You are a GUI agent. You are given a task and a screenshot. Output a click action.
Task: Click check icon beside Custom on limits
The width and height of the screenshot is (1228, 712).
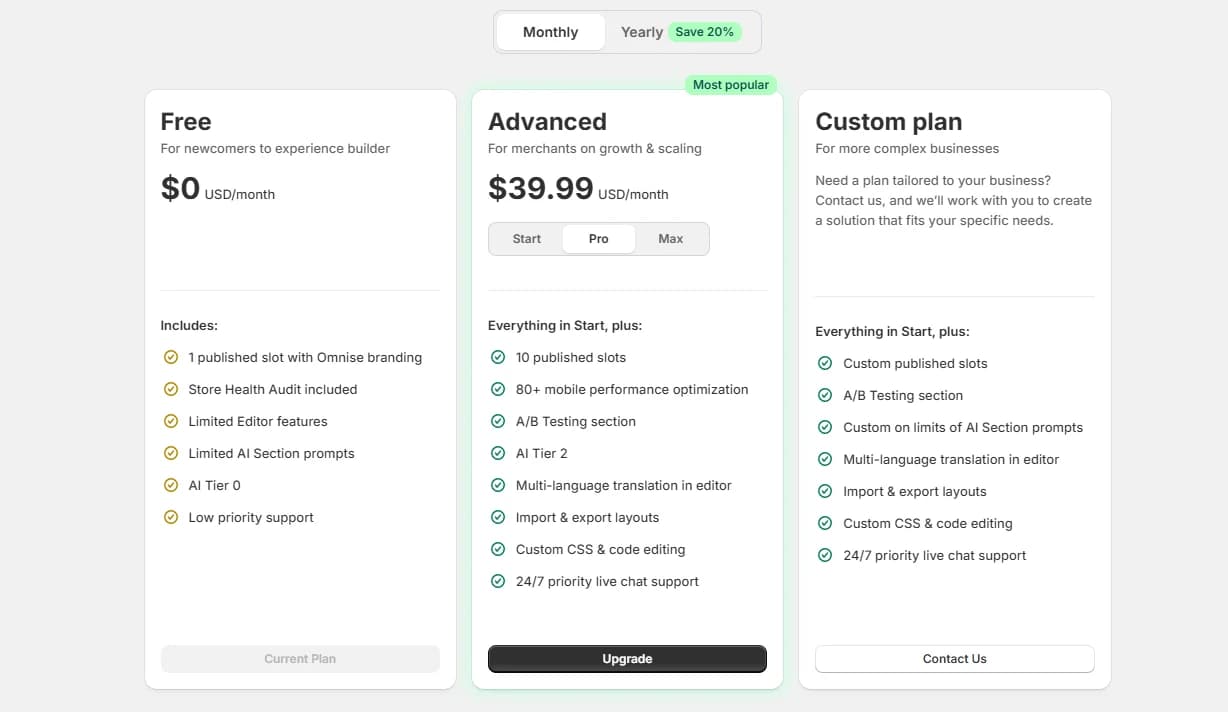825,427
